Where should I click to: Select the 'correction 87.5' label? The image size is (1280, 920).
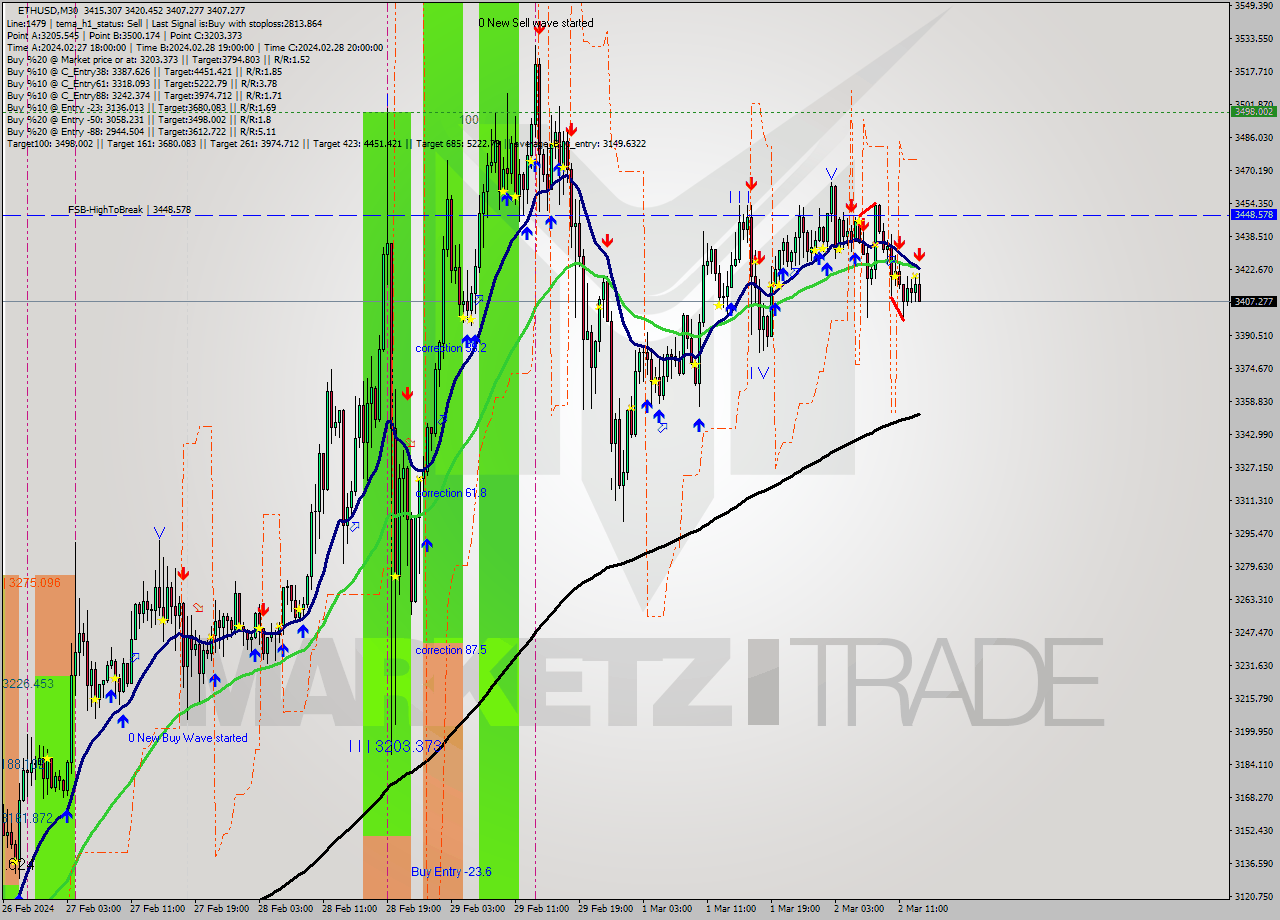451,650
